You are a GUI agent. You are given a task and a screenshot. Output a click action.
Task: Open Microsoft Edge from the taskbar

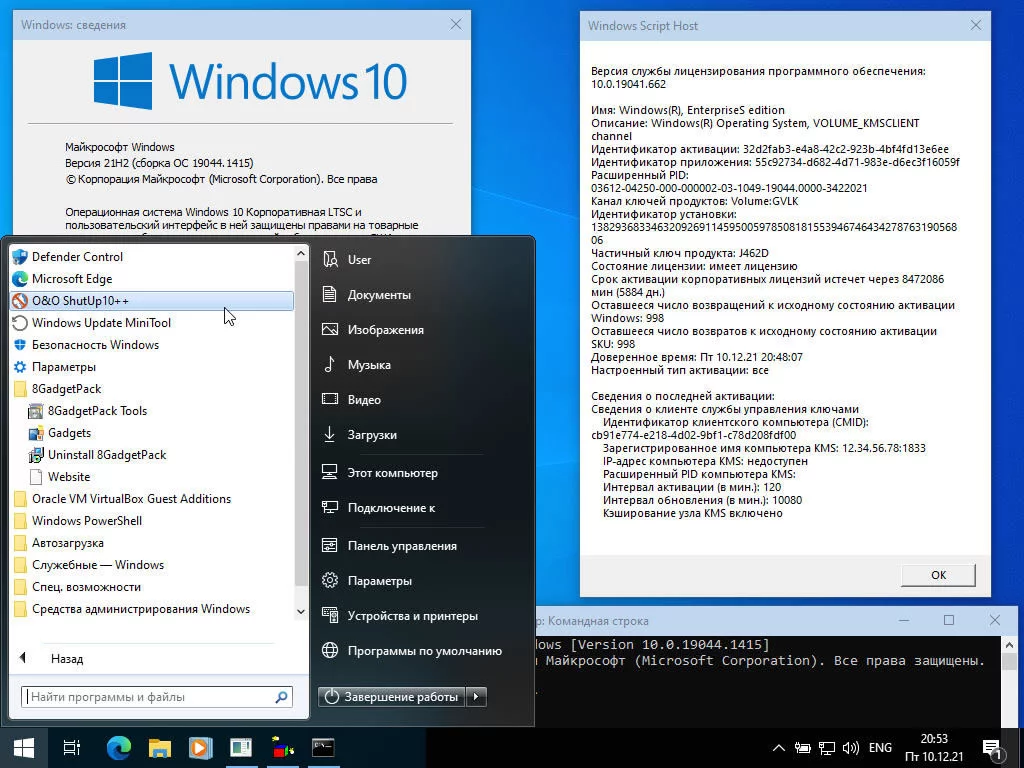click(x=119, y=747)
